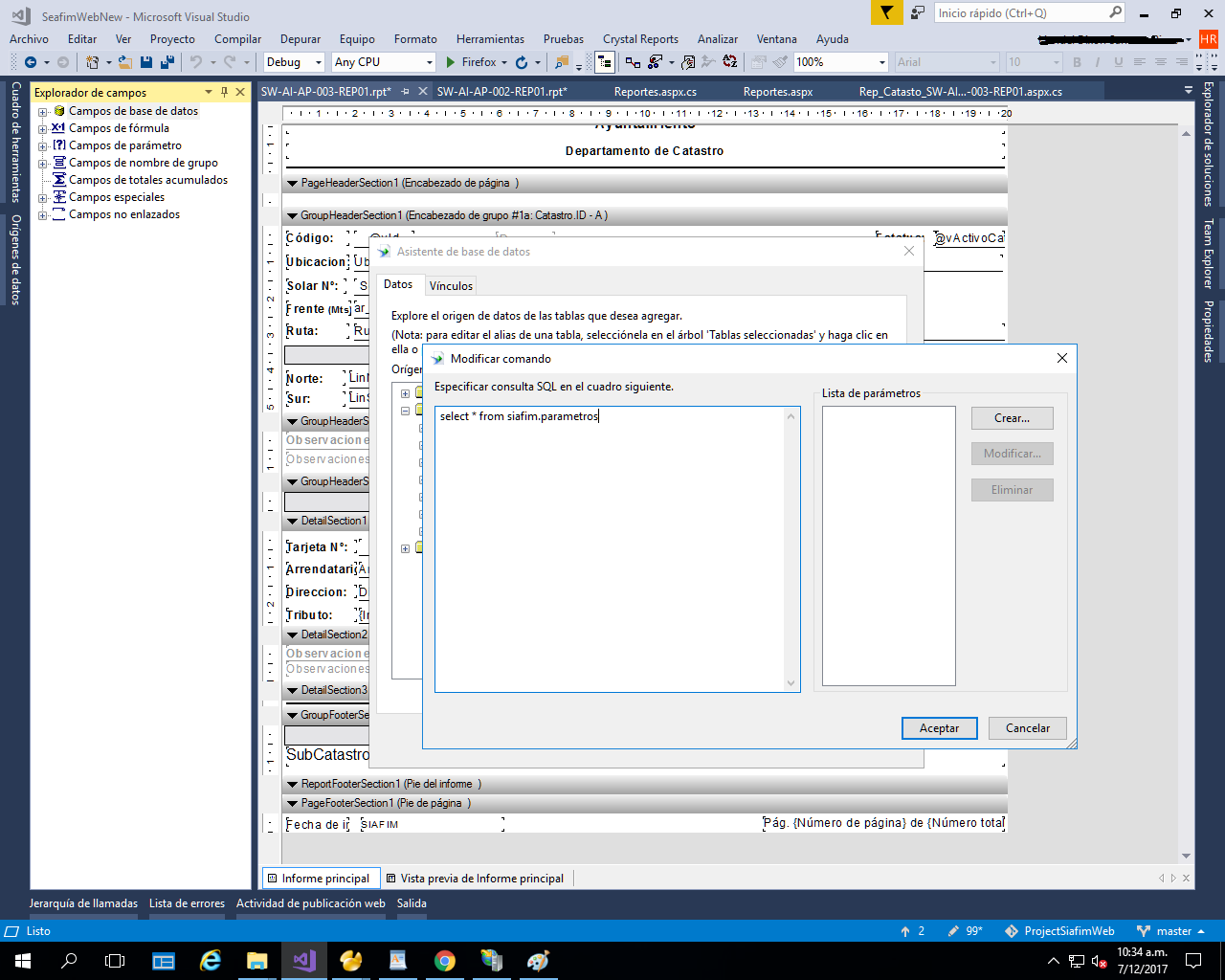
Task: Click the Save All toolbar icon
Action: coord(167,62)
